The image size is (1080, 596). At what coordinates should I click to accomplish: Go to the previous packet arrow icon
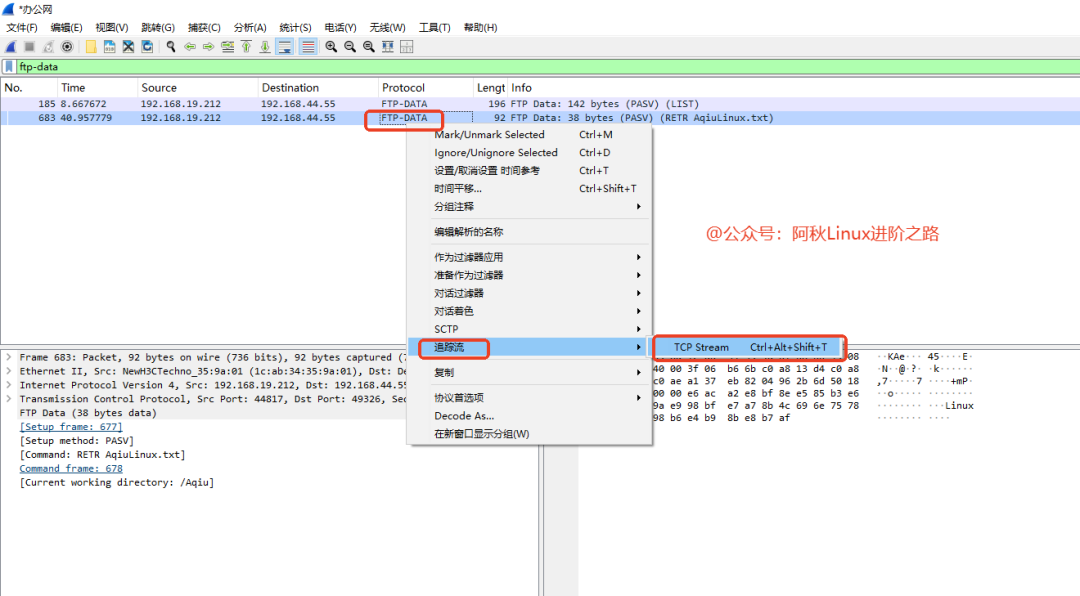coord(190,46)
